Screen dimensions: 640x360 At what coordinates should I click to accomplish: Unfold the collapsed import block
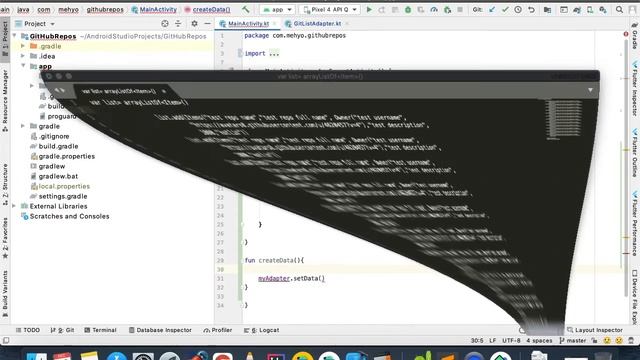click(274, 53)
